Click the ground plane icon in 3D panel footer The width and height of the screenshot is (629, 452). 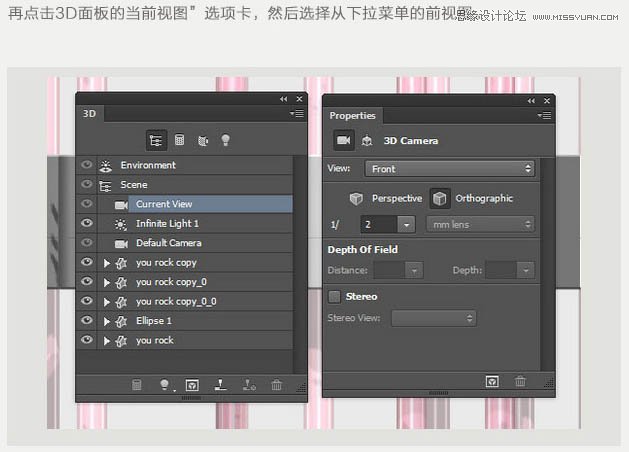pos(220,385)
